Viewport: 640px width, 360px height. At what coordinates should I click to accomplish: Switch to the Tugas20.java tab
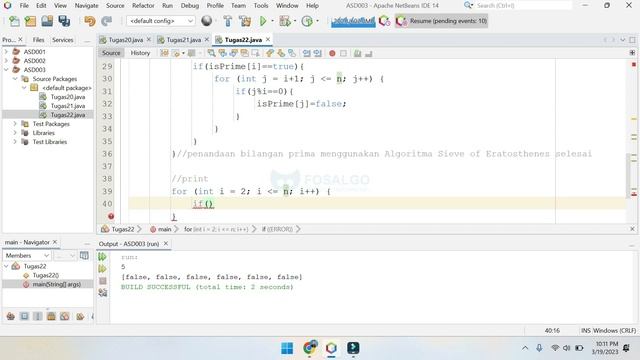(125, 40)
